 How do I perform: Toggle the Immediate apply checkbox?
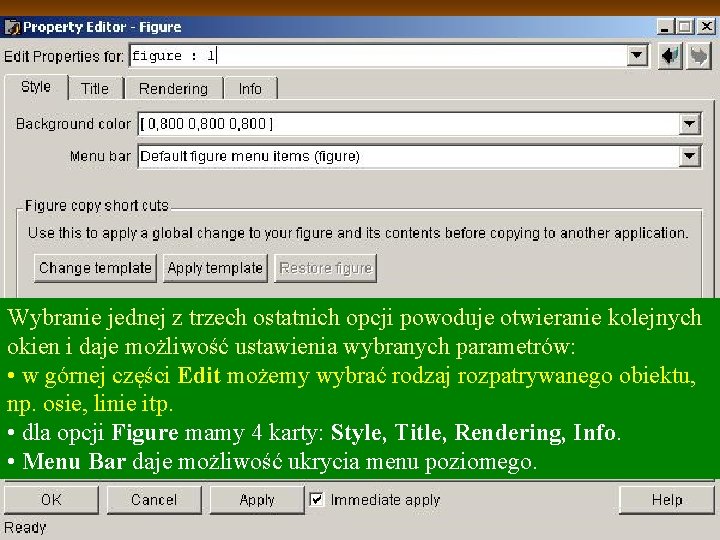coord(316,499)
